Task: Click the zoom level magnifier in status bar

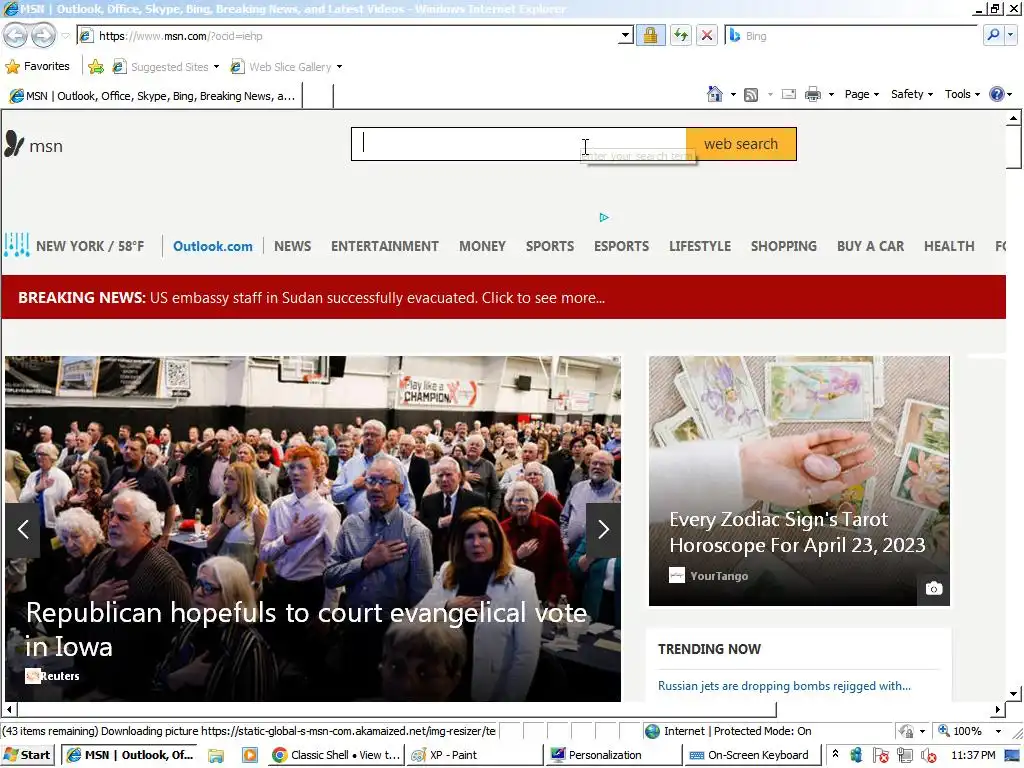Action: pos(944,731)
